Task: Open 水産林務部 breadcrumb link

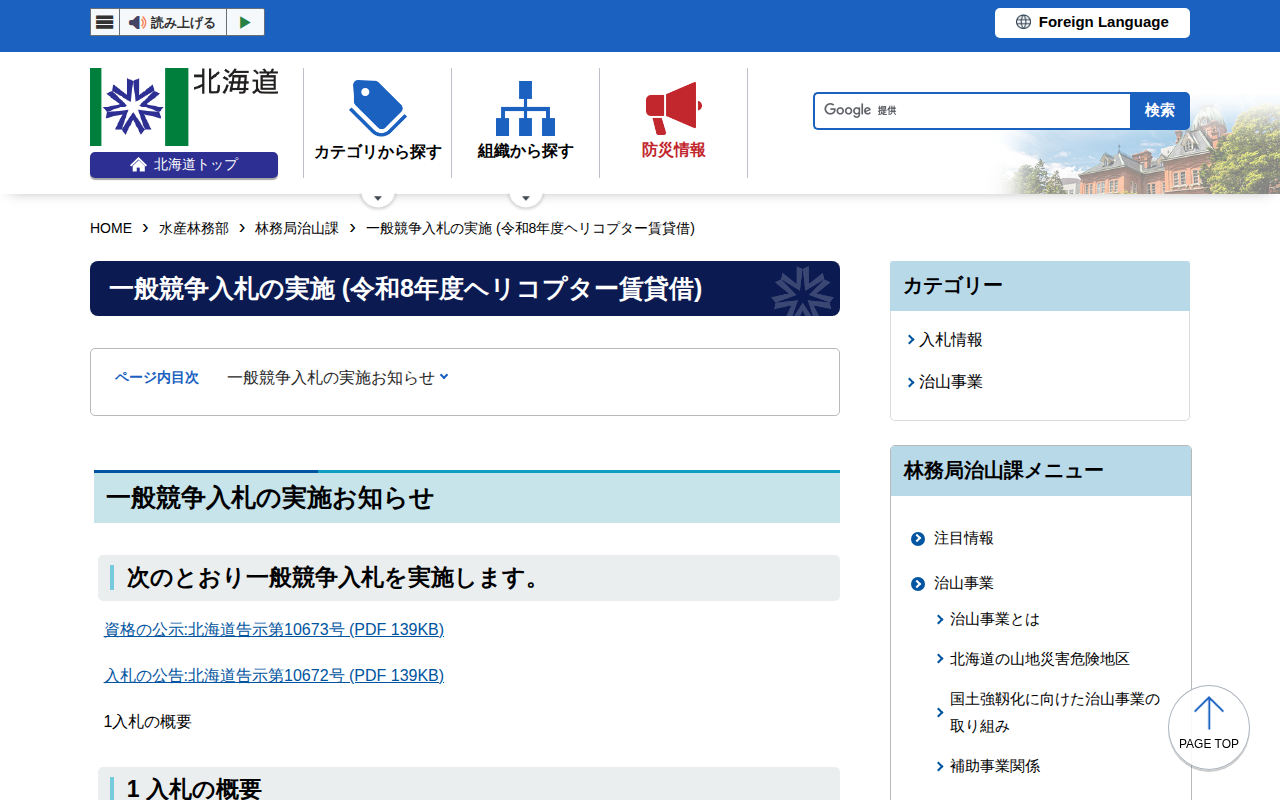Action: (194, 228)
